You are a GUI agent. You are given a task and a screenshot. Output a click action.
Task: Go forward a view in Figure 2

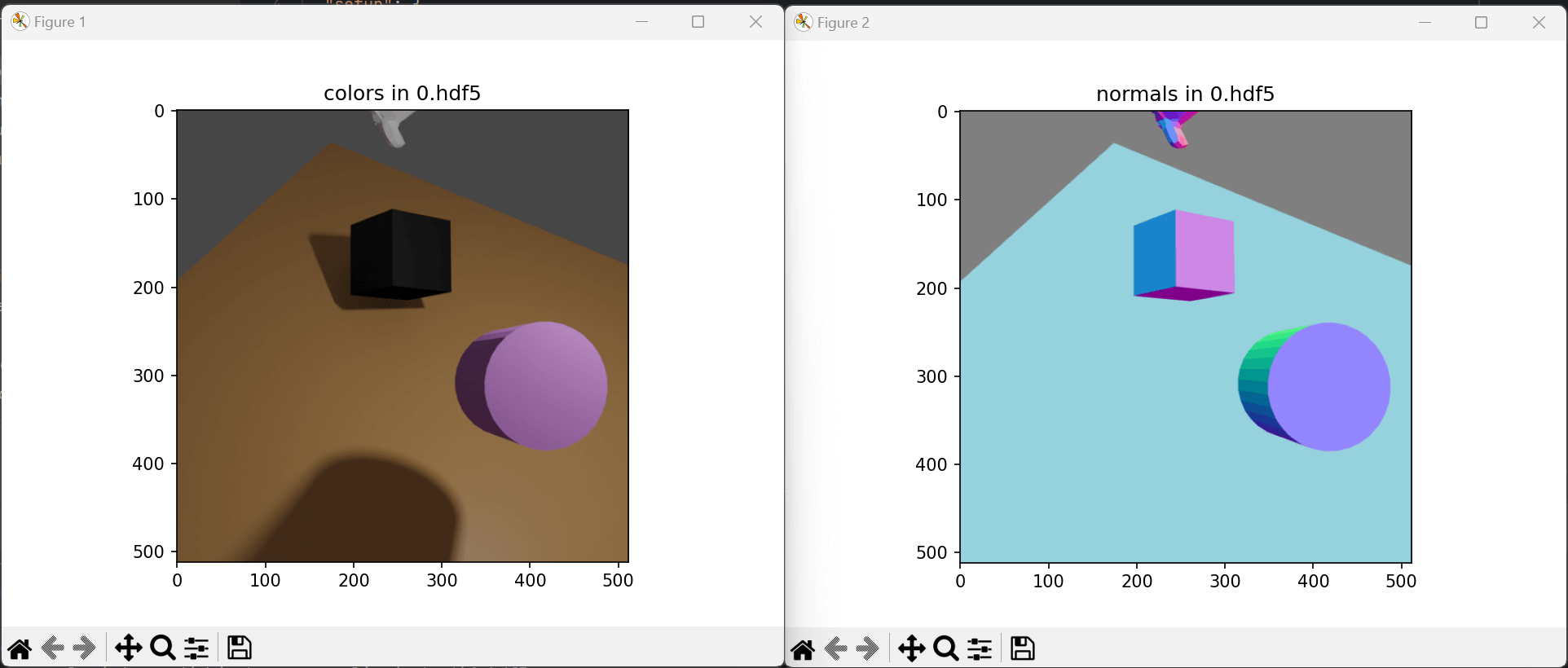[867, 649]
